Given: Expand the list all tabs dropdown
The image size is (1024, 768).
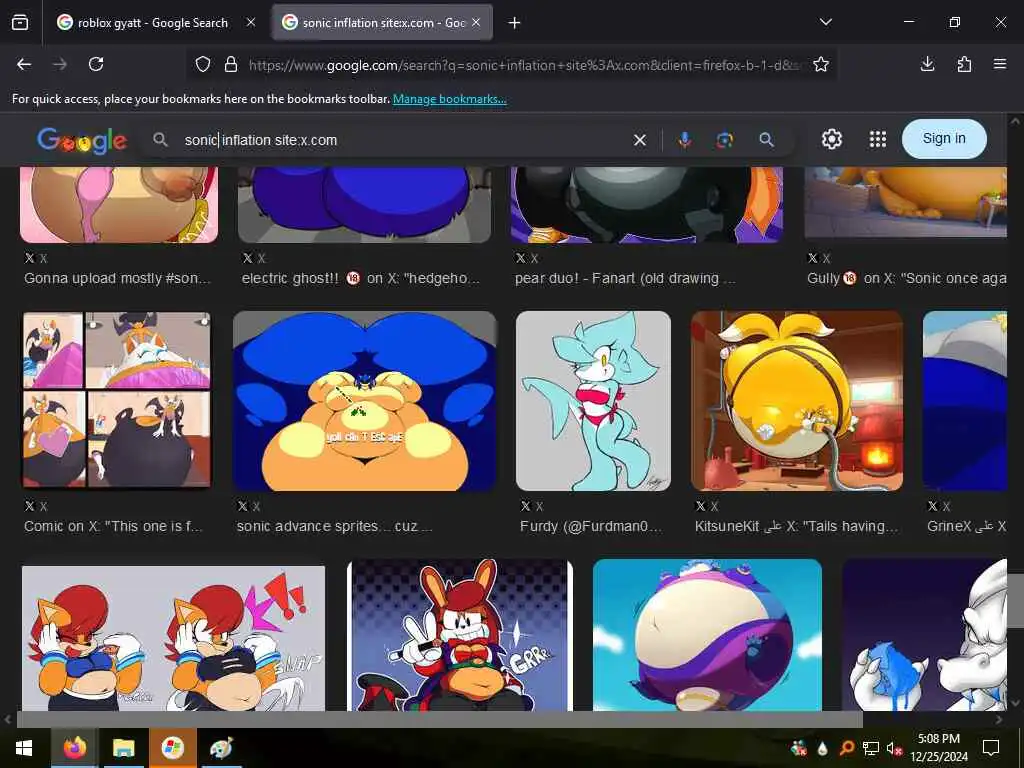Looking at the screenshot, I should (825, 22).
